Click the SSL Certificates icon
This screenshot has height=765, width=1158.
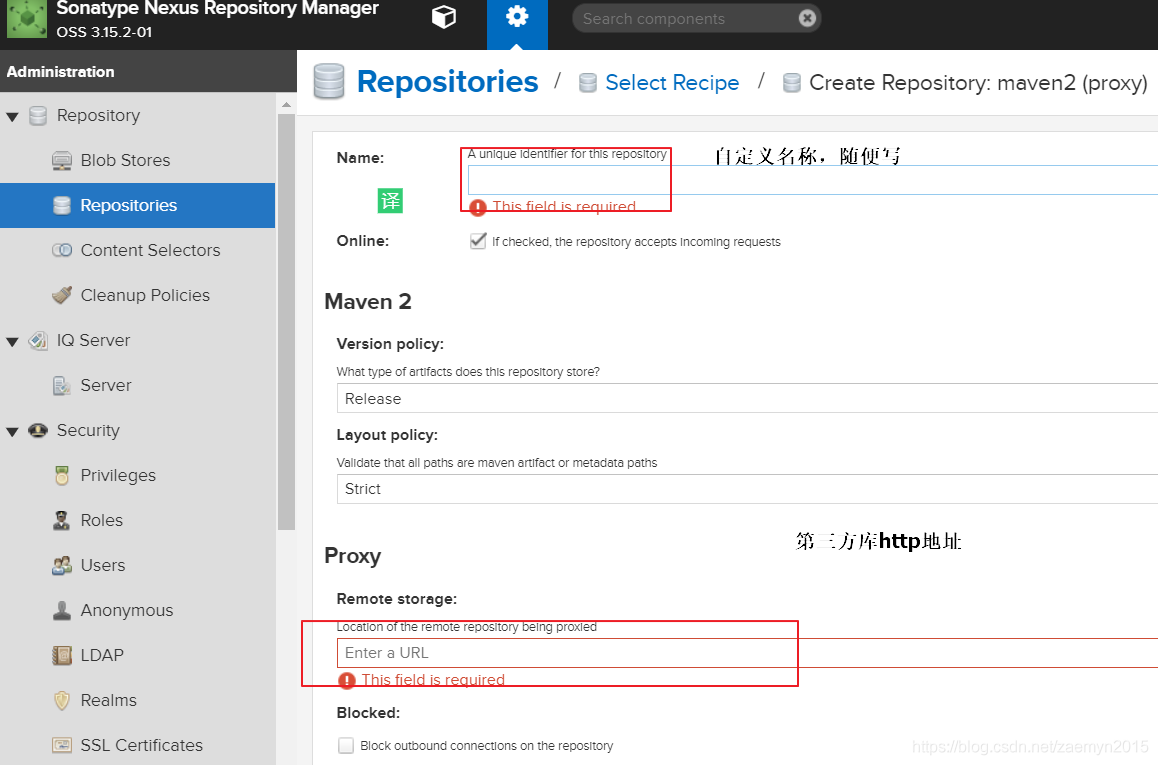click(x=62, y=745)
